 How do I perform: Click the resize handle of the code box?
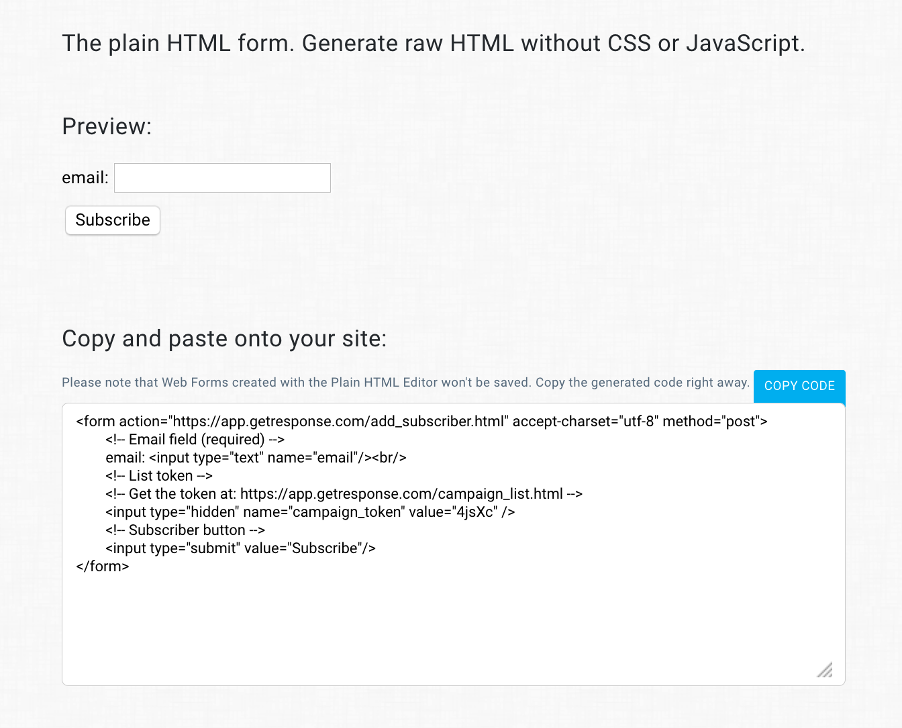click(x=825, y=670)
